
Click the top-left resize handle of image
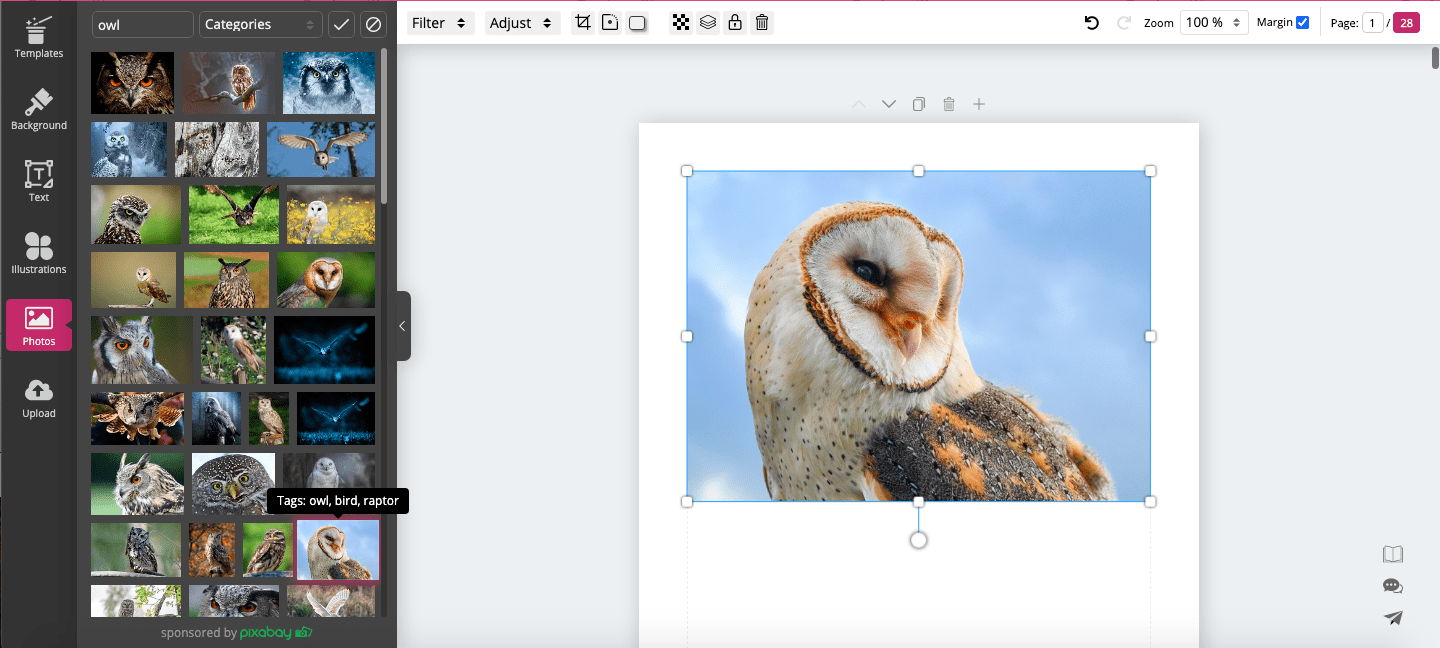687,171
